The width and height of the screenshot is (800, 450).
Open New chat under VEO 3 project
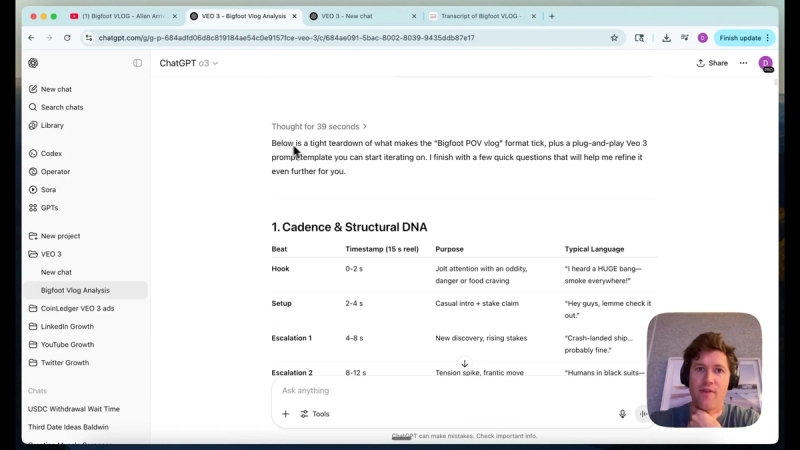pyautogui.click(x=56, y=272)
